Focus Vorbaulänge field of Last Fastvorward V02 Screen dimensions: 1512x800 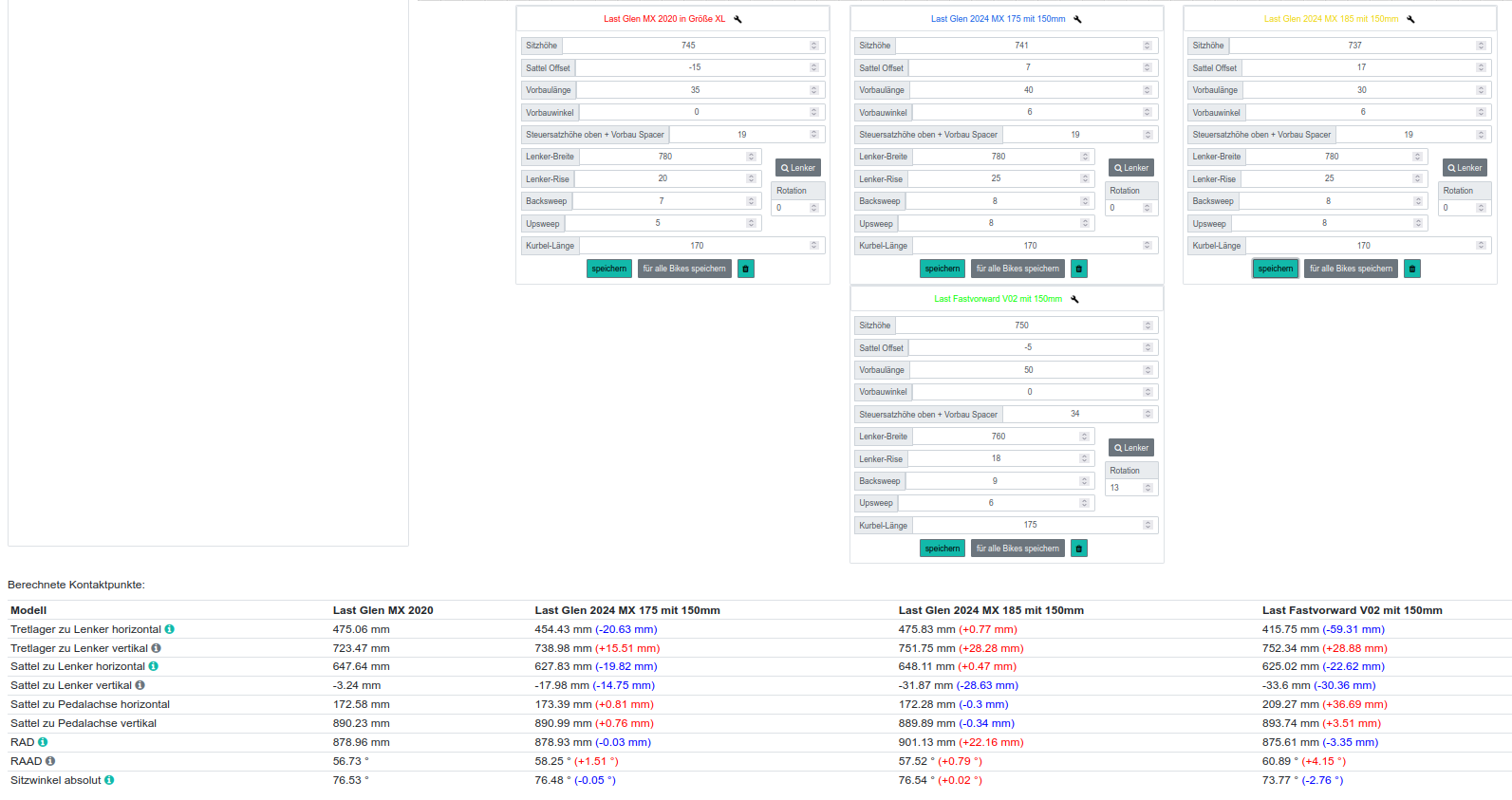[x=1034, y=370]
